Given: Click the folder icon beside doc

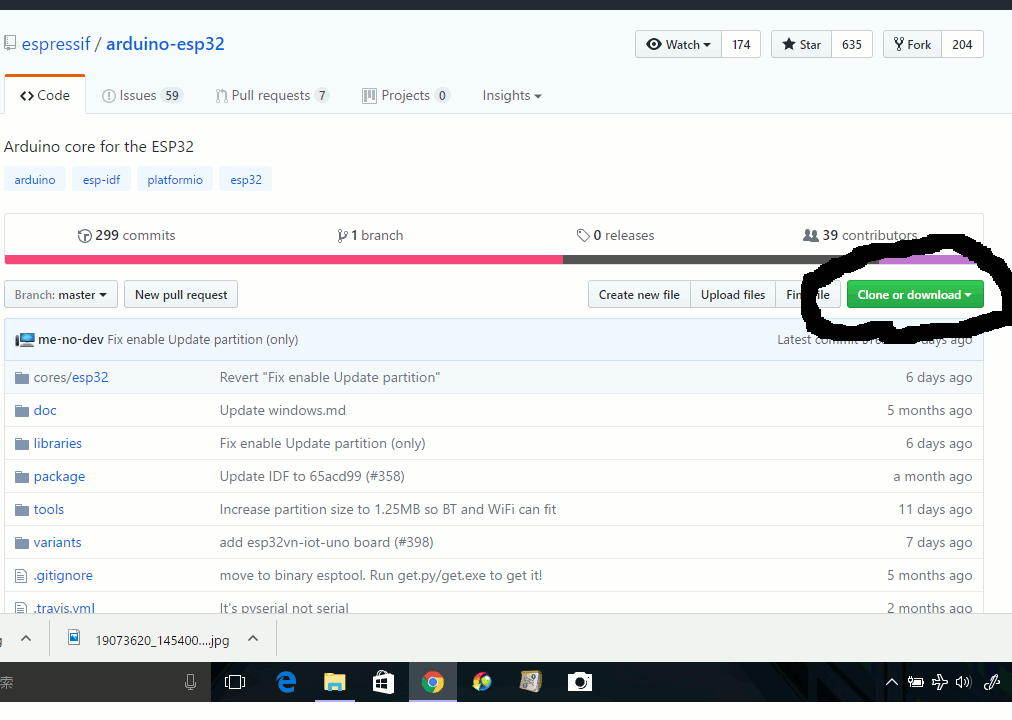Looking at the screenshot, I should [22, 411].
